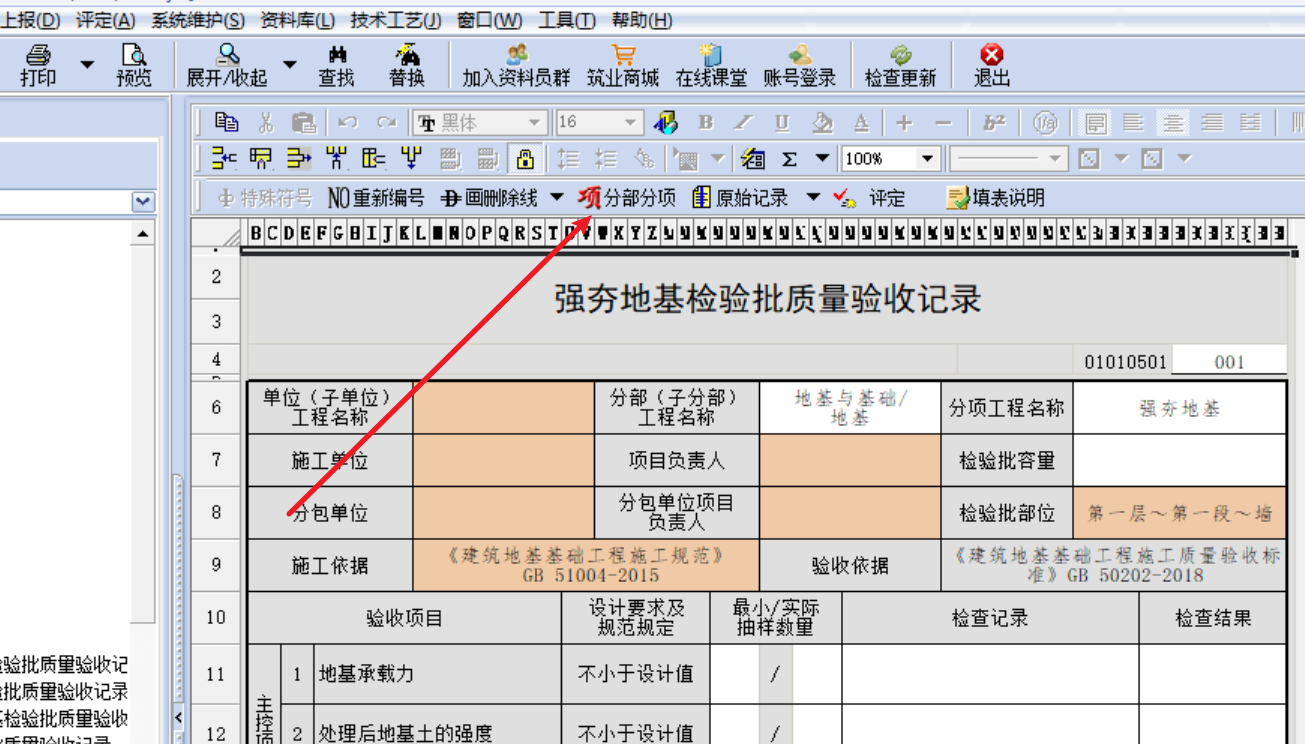This screenshot has height=744, width=1305.
Task: Open the 资料库(L) menu
Action: 298,20
